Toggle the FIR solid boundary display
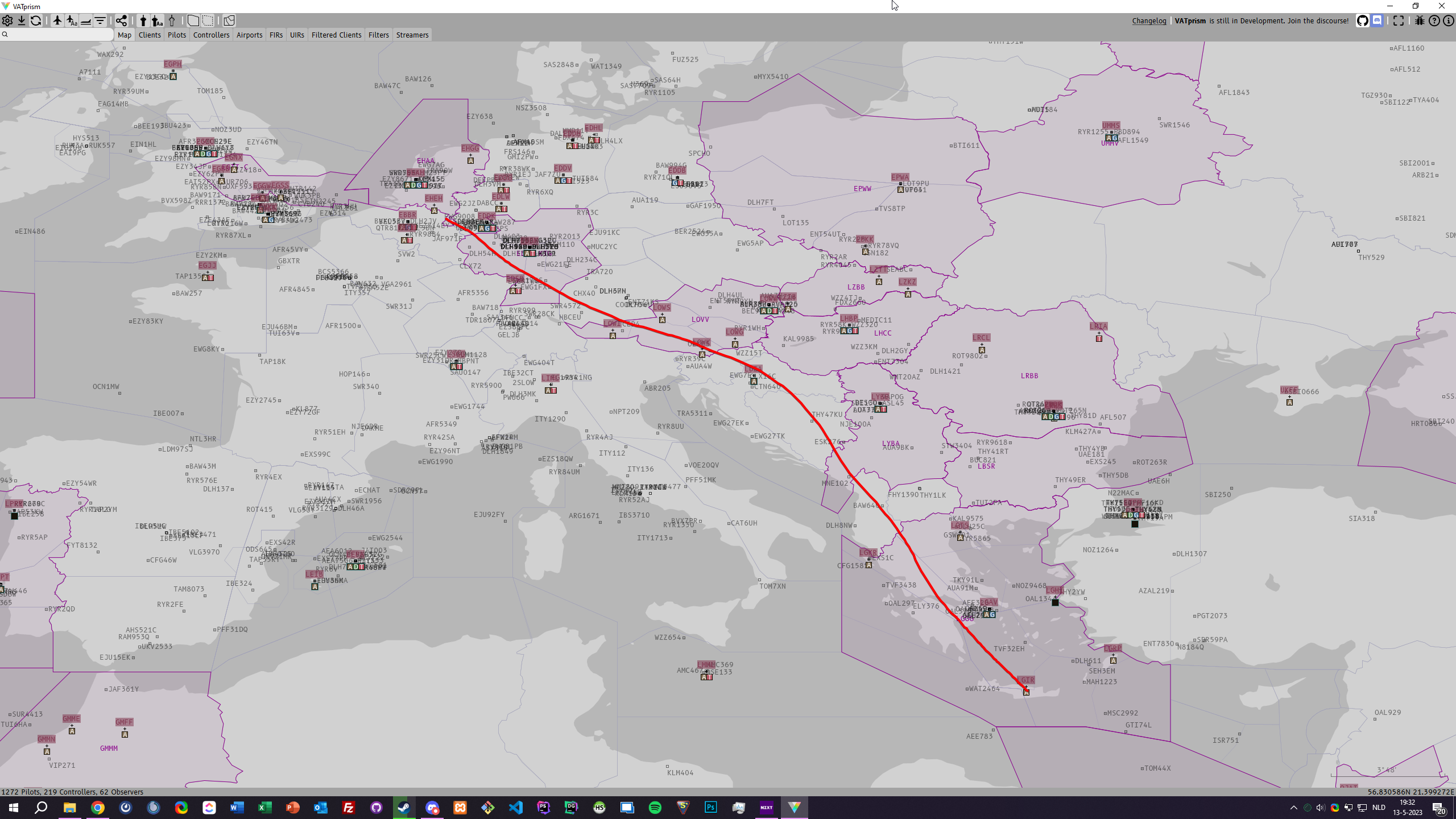This screenshot has width=1456, height=819. tap(193, 21)
